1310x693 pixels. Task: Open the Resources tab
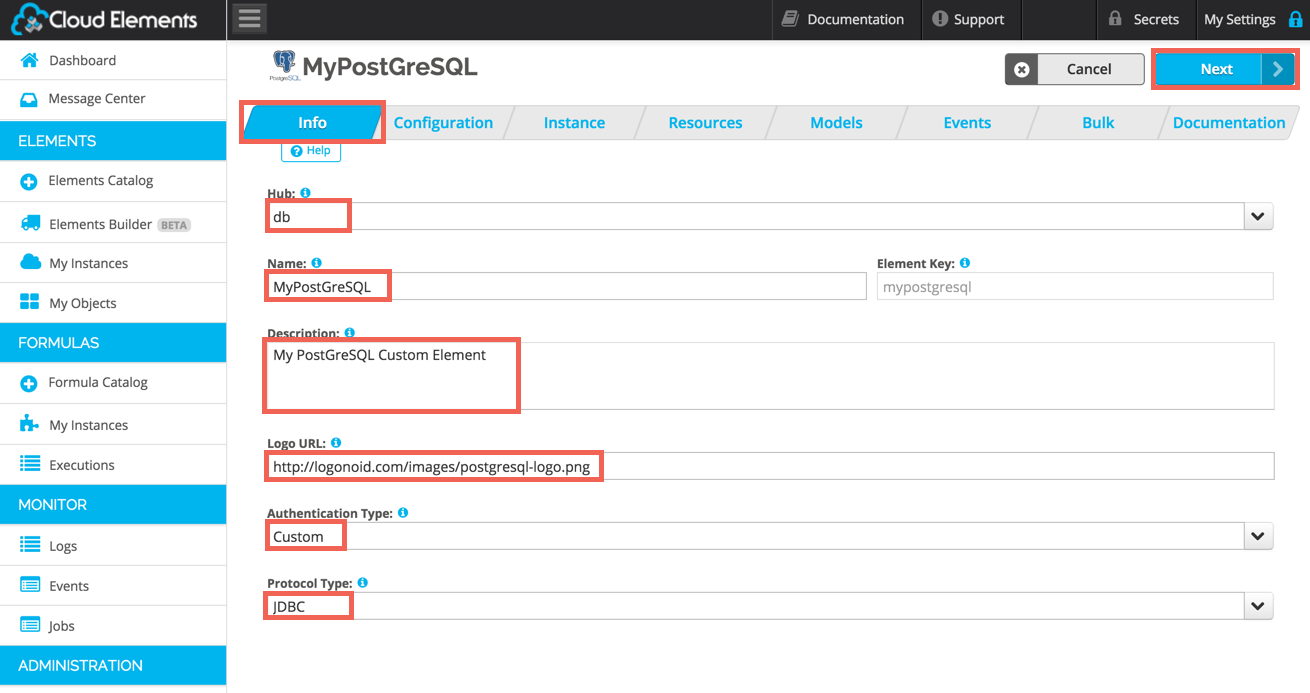(x=705, y=122)
